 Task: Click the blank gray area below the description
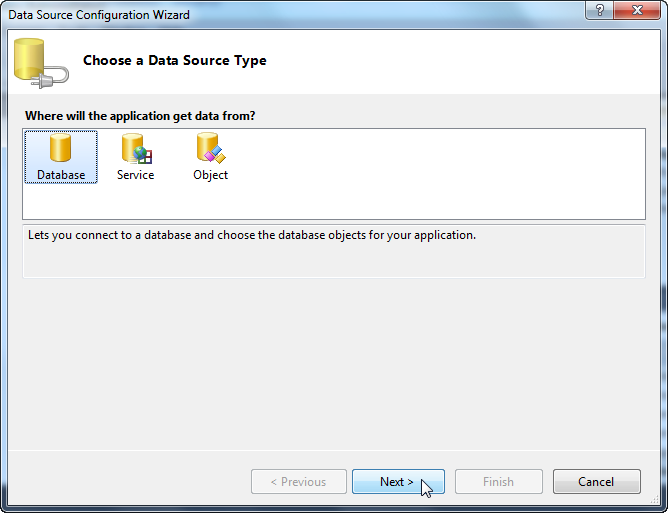pos(334,362)
